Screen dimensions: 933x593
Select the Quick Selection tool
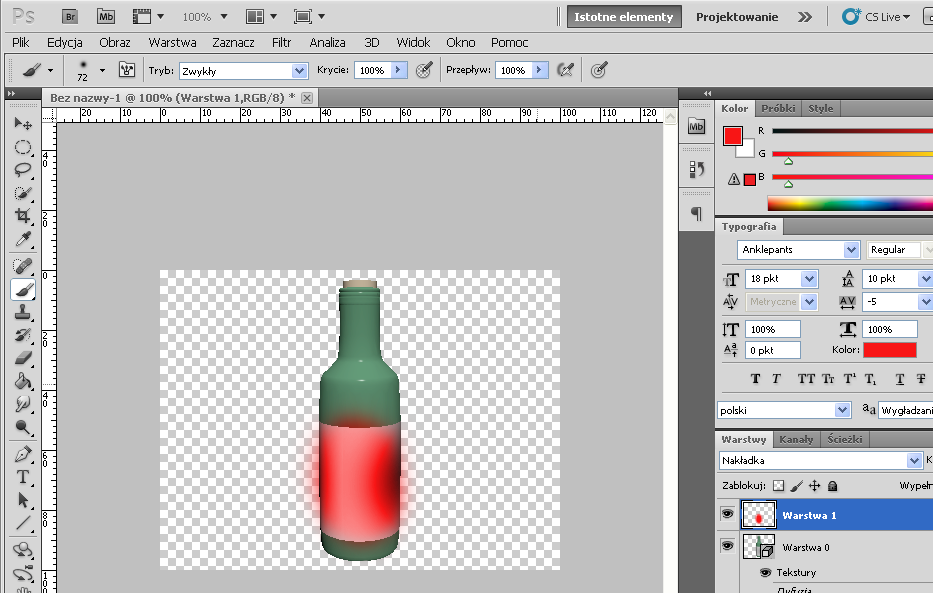click(23, 193)
